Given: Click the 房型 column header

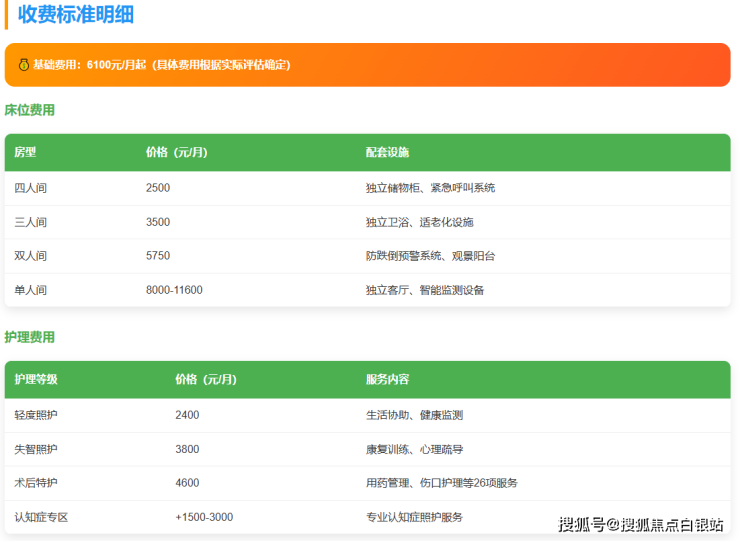Looking at the screenshot, I should [x=25, y=152].
